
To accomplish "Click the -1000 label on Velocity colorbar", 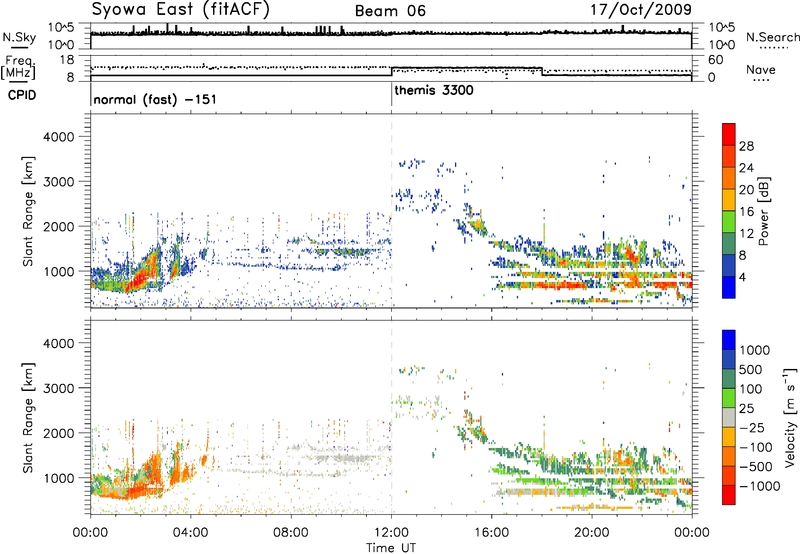I will pyautogui.click(x=759, y=486).
